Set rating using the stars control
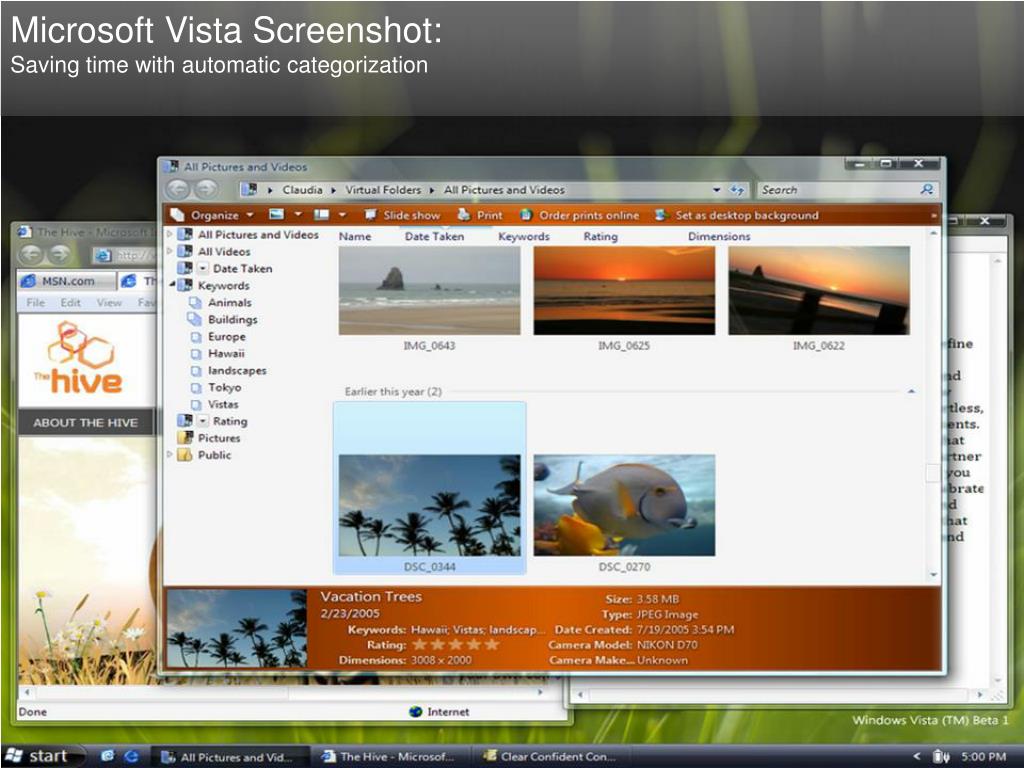The height and width of the screenshot is (768, 1024). pos(455,645)
